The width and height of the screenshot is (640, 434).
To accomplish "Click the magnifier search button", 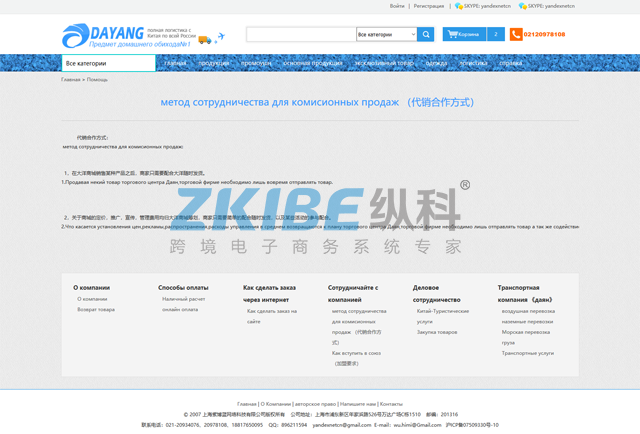I will click(x=425, y=34).
